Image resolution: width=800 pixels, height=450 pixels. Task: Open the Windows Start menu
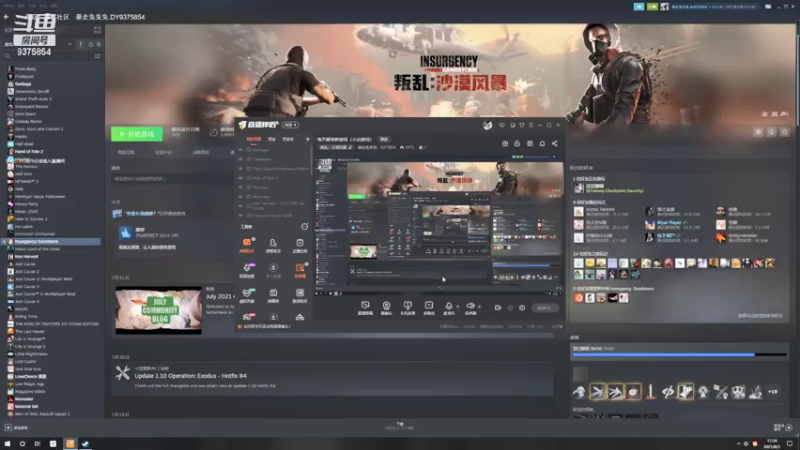(x=7, y=443)
